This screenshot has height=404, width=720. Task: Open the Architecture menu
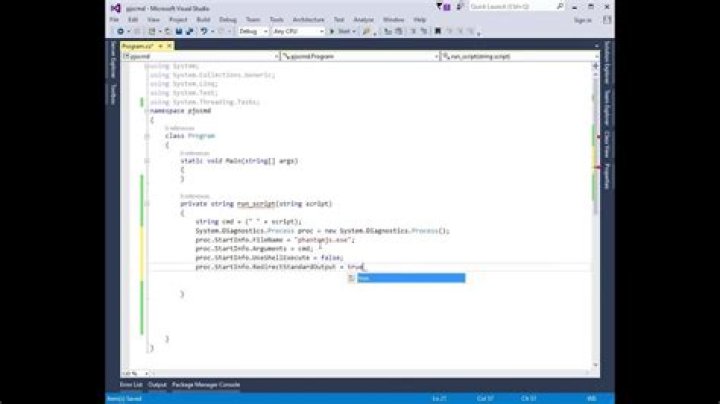coord(309,20)
